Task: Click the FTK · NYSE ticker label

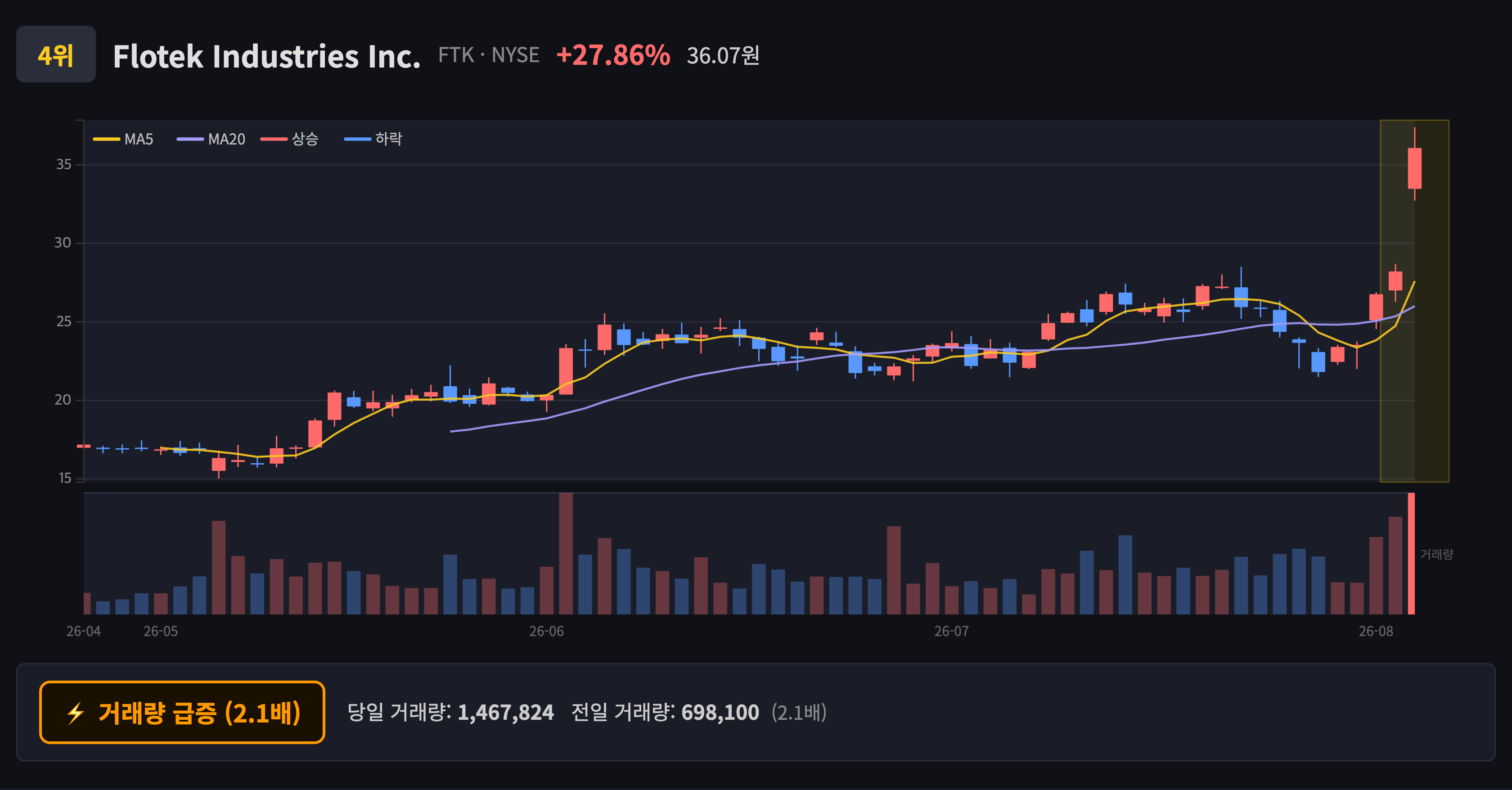Action: (488, 55)
